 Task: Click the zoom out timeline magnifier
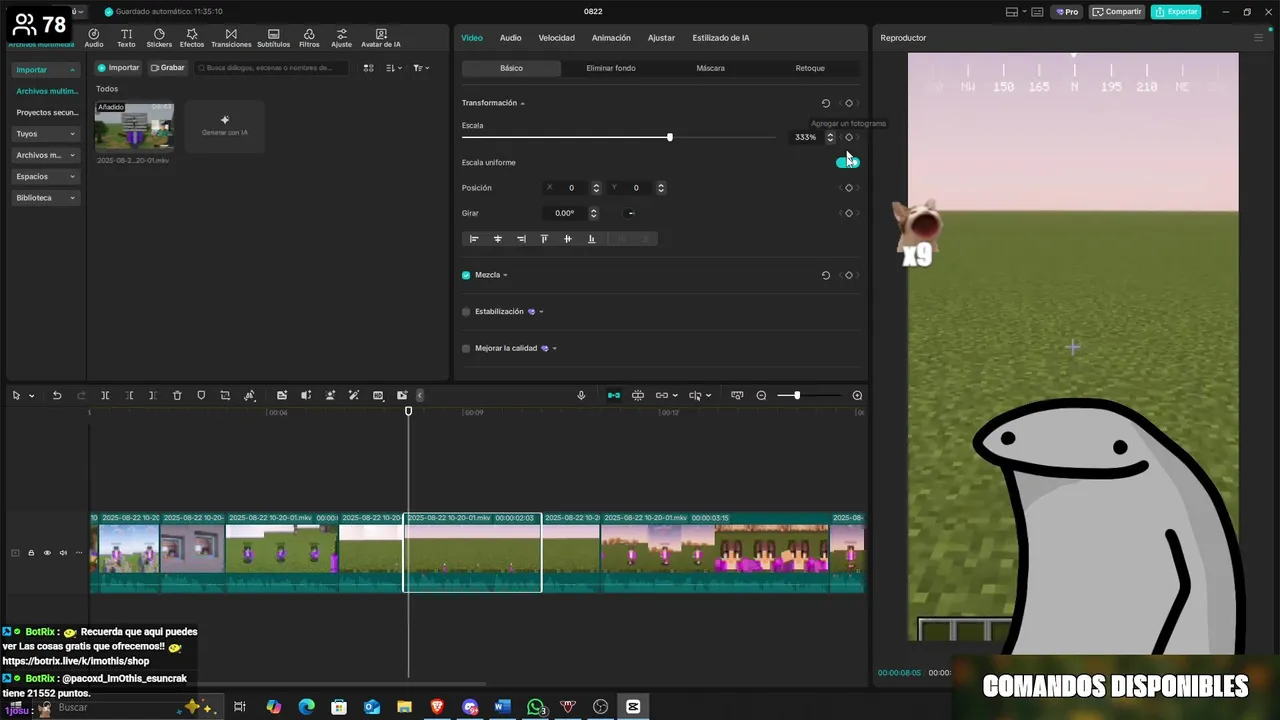[x=761, y=396]
